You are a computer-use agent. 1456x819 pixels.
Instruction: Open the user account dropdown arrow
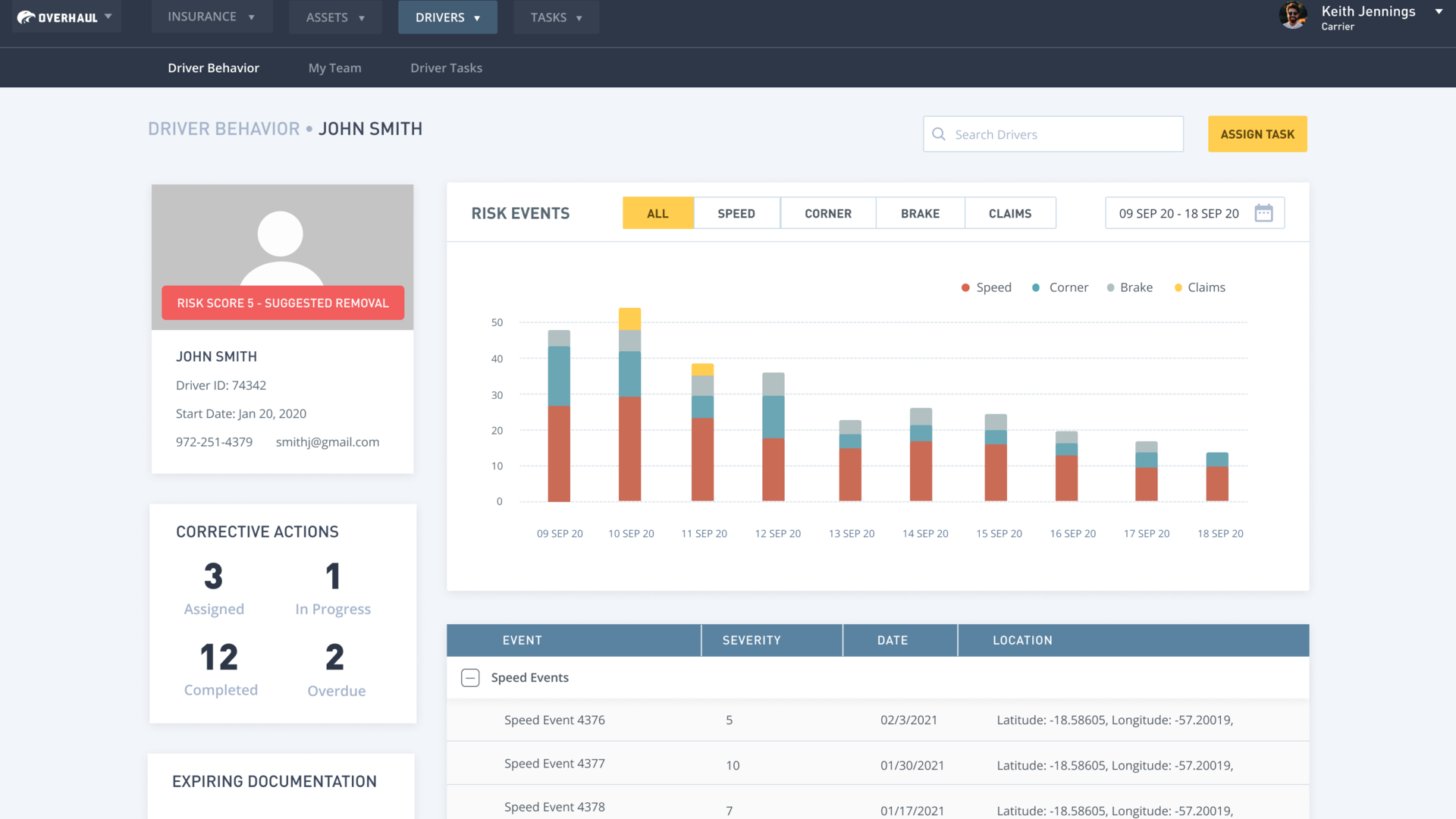pos(1439,11)
